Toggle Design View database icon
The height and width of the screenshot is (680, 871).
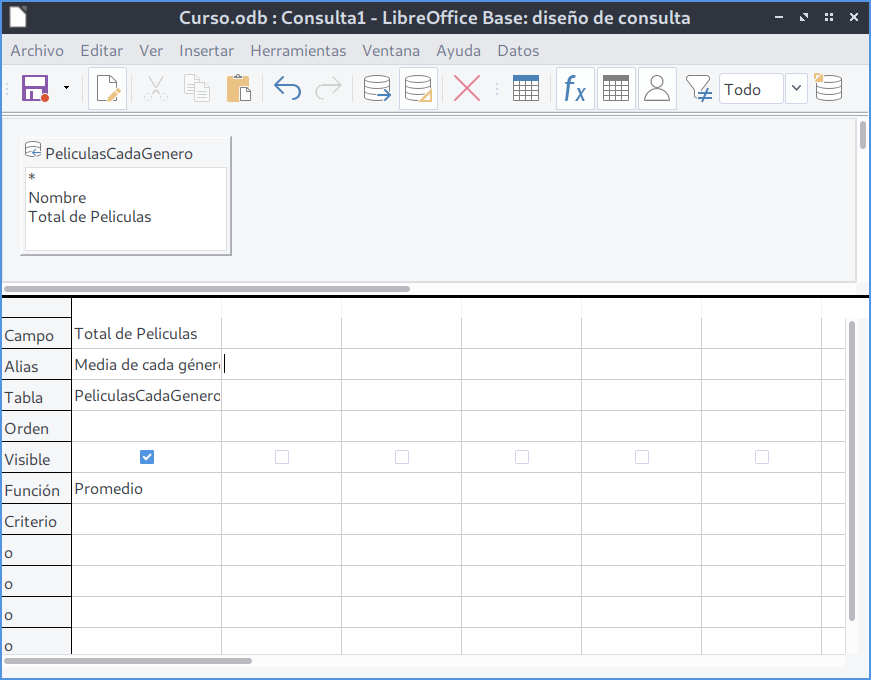(x=418, y=88)
